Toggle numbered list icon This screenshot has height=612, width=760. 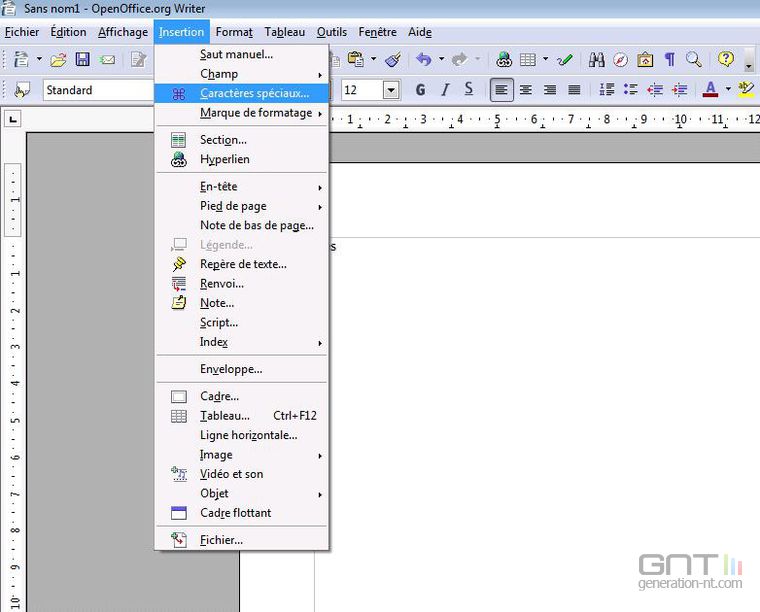(606, 90)
